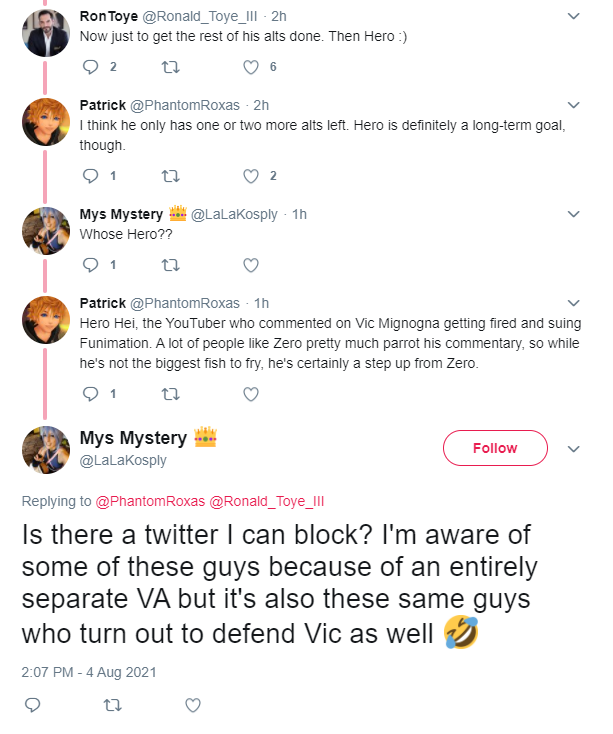Open the @Ronald_Toye_III mention in Replying to
Viewport: 613px width, 734px height.
[266, 501]
